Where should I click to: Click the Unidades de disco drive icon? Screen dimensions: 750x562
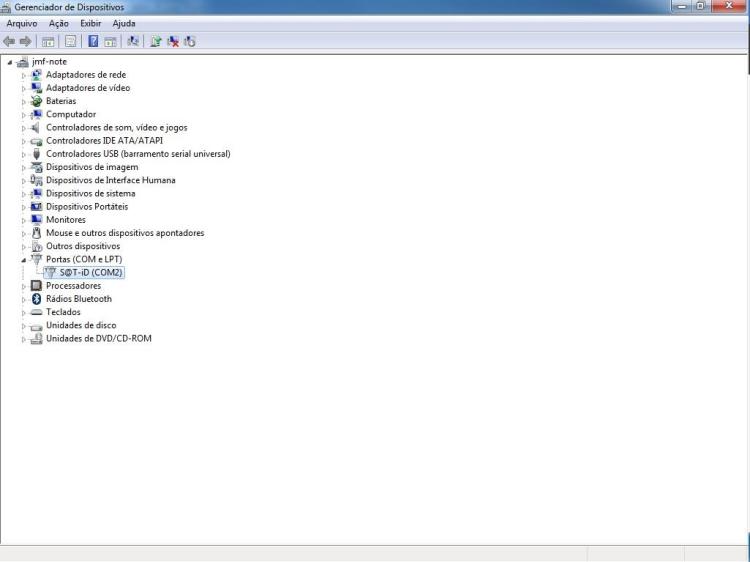click(x=36, y=326)
